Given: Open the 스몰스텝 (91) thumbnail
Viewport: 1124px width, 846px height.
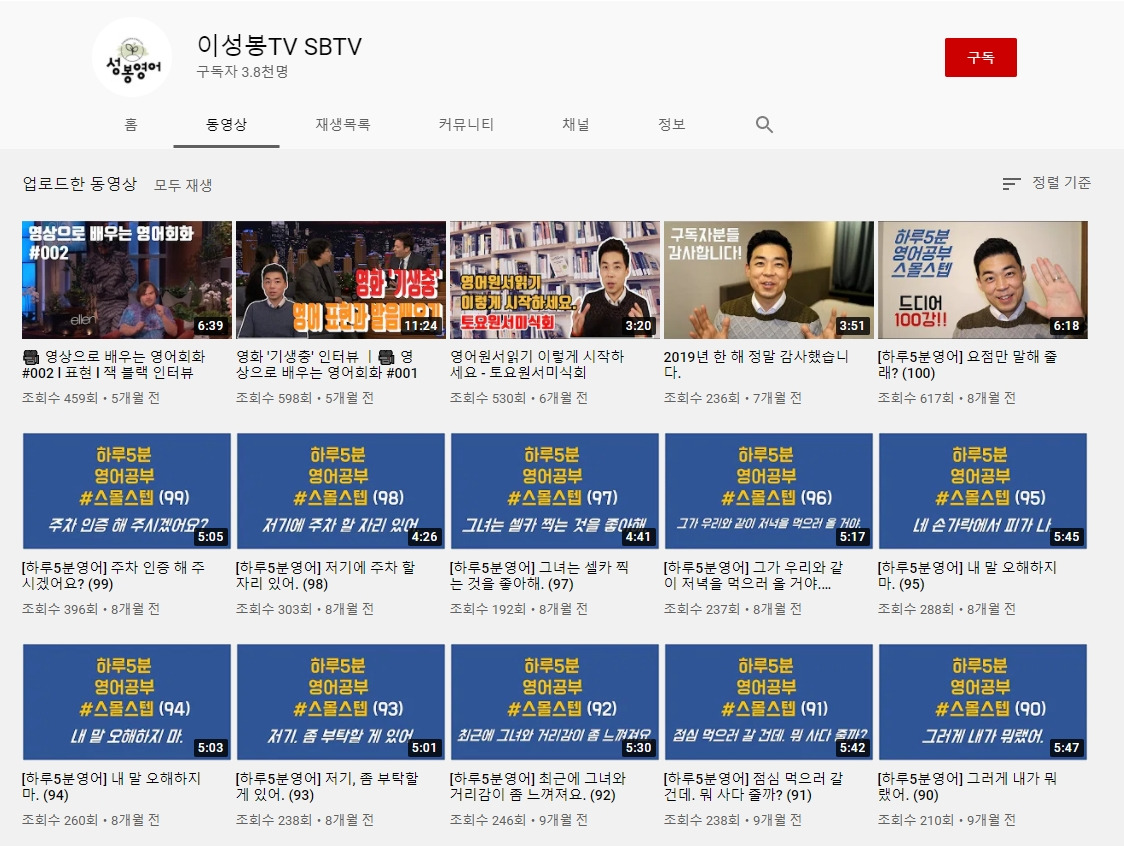Looking at the screenshot, I should click(x=768, y=702).
